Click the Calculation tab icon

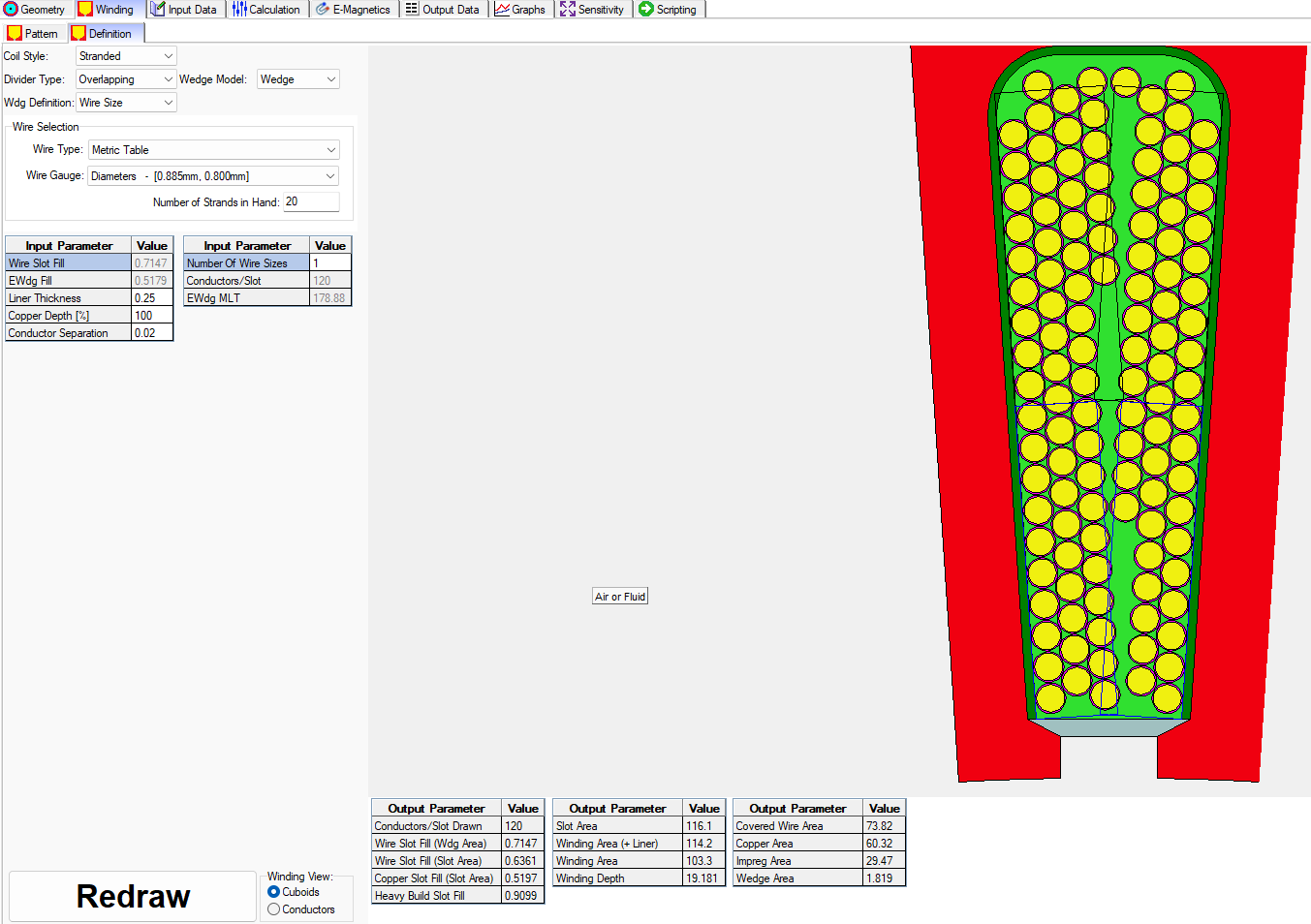239,10
